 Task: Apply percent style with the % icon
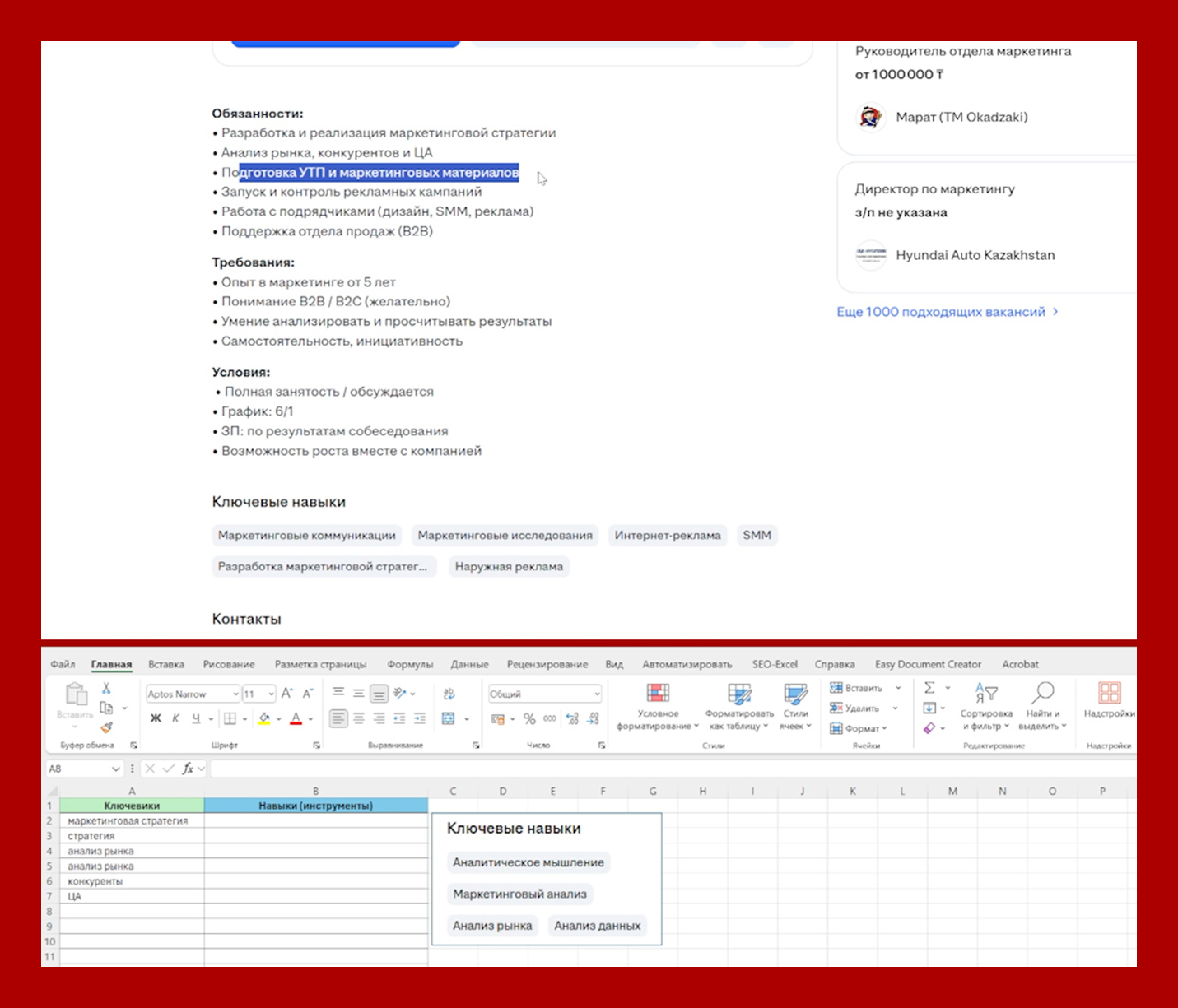click(529, 718)
